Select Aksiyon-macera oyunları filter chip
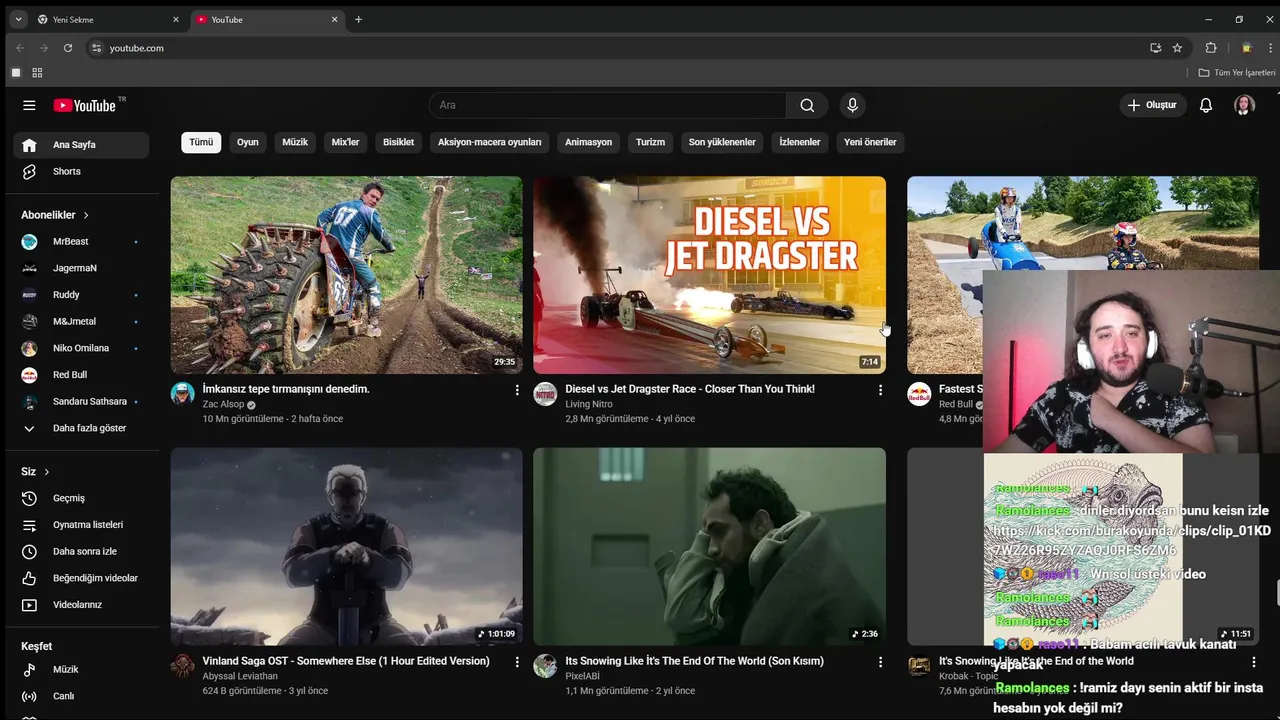This screenshot has height=720, width=1280. point(489,142)
